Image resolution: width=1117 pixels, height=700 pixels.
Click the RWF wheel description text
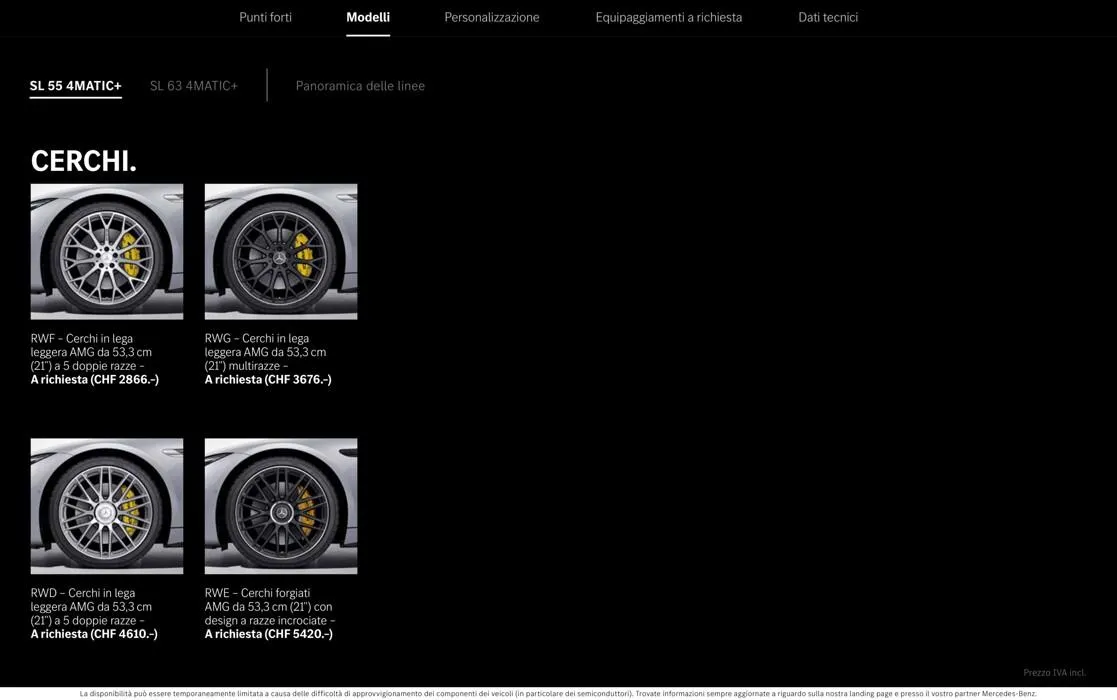[91, 352]
